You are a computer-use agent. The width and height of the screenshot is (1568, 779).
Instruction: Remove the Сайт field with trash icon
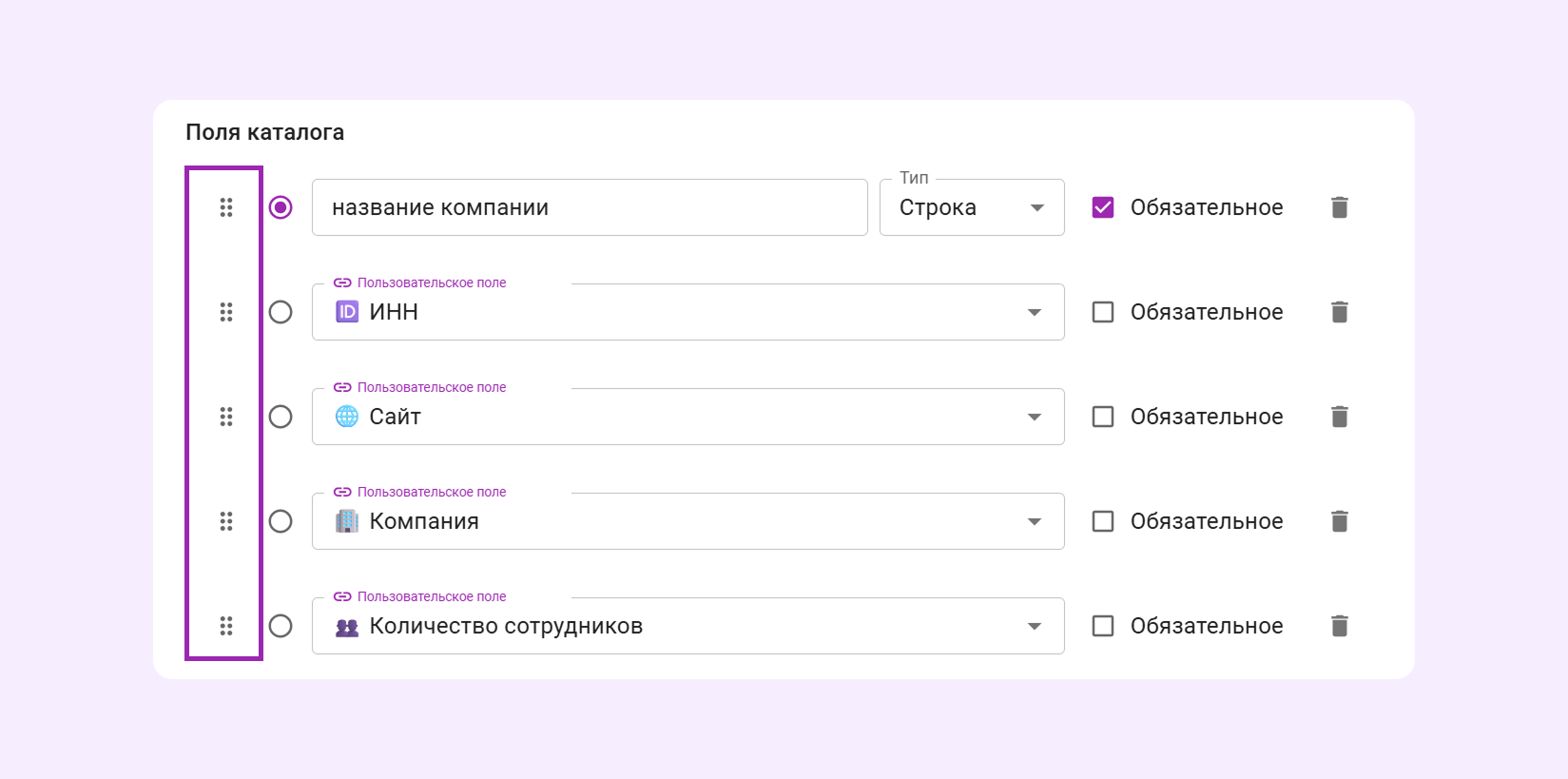[1340, 417]
